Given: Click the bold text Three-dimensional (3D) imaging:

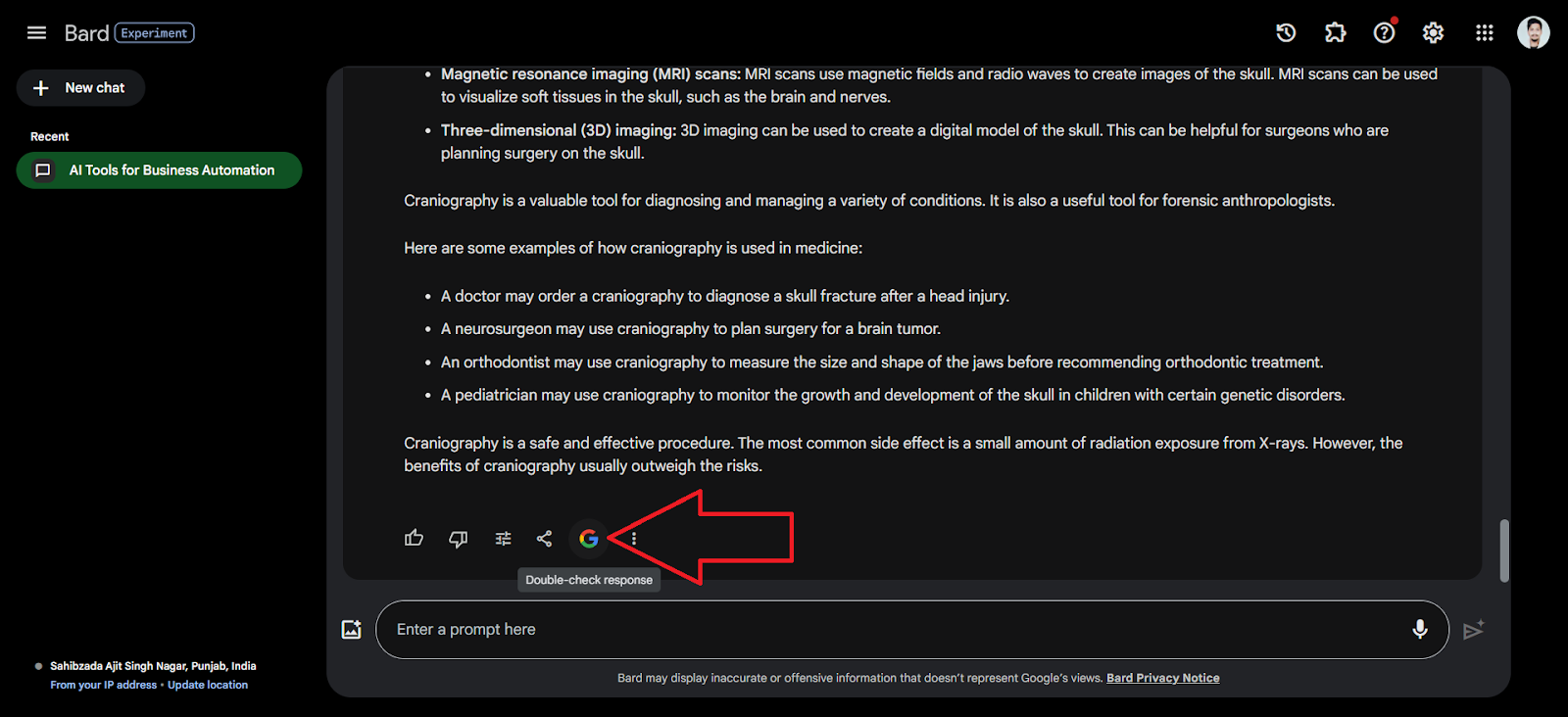Looking at the screenshot, I should (x=559, y=130).
